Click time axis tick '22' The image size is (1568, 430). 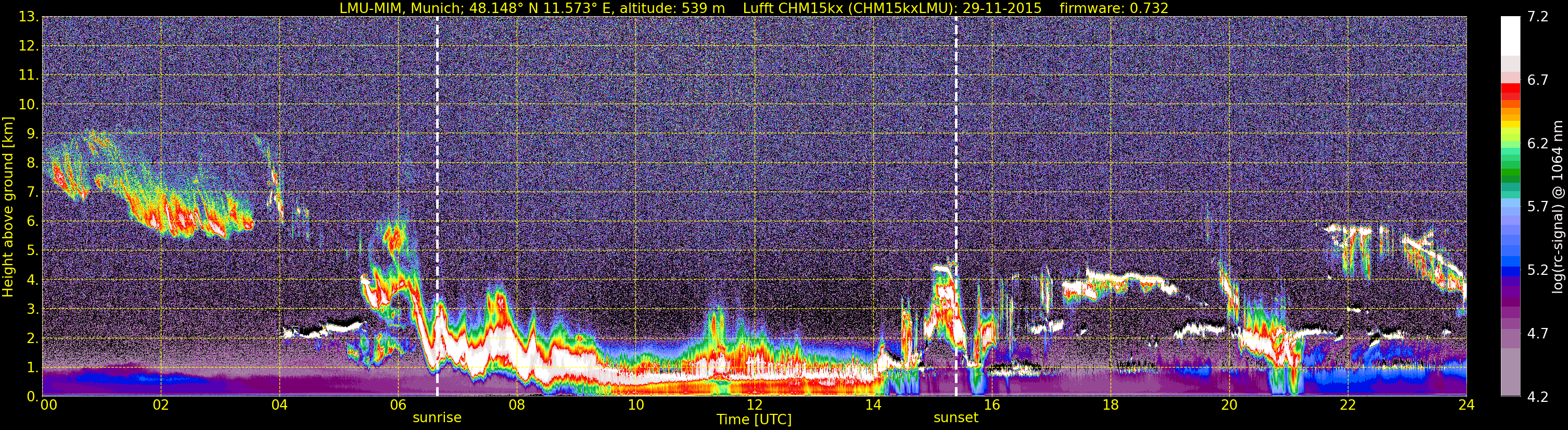pyautogui.click(x=1348, y=405)
